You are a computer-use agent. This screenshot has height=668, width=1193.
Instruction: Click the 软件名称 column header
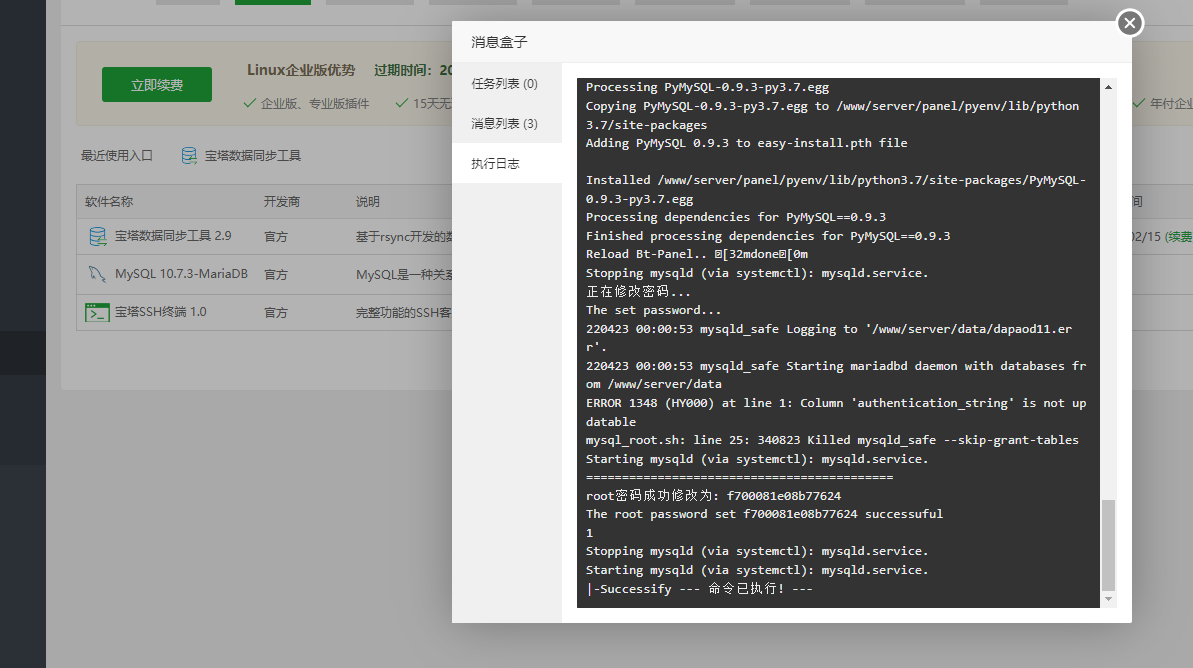coord(109,202)
